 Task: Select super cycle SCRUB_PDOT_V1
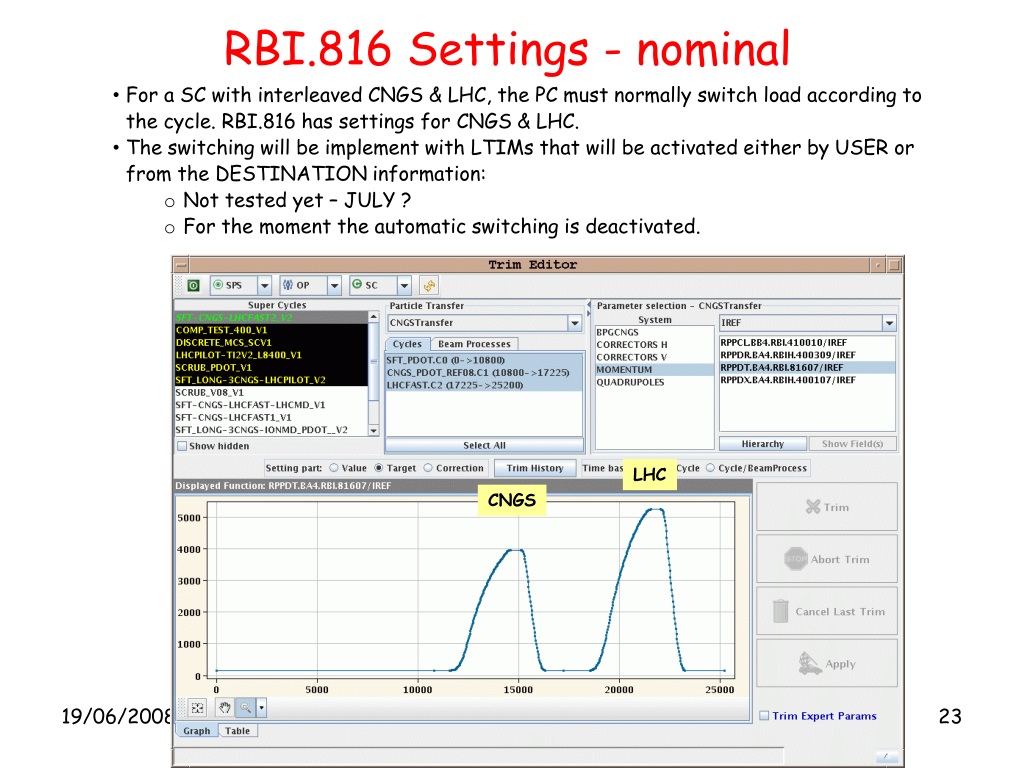[271, 367]
